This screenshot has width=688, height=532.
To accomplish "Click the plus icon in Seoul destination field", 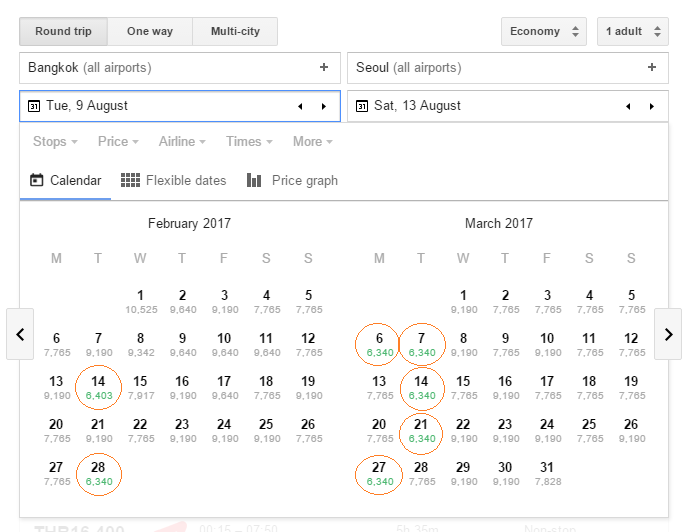I will click(652, 68).
